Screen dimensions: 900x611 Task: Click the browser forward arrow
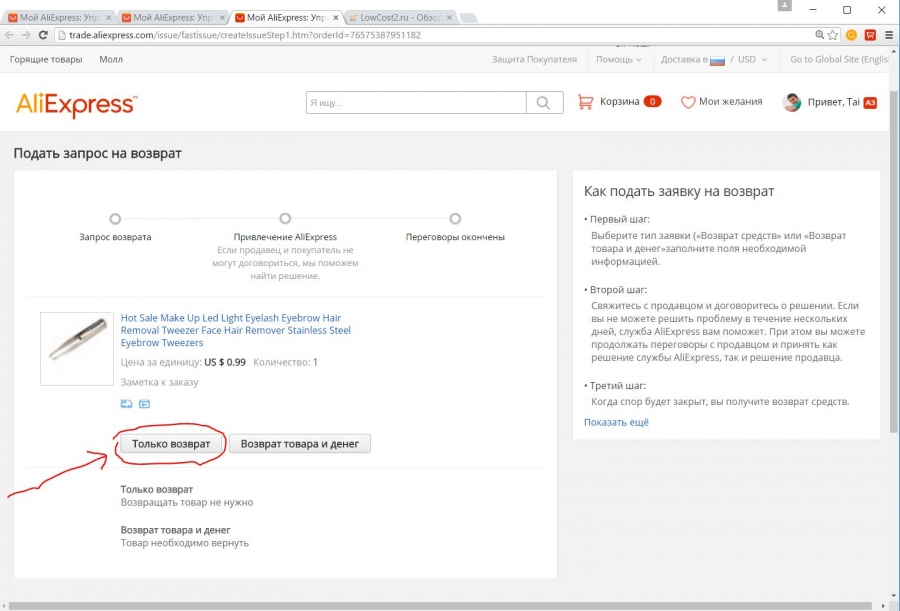pos(26,35)
